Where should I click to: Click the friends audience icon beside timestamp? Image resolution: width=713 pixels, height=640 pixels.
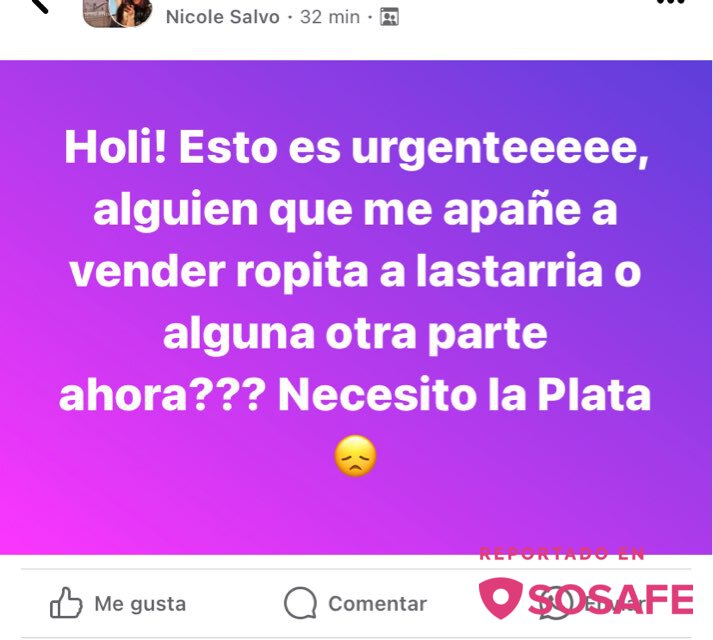pyautogui.click(x=389, y=17)
